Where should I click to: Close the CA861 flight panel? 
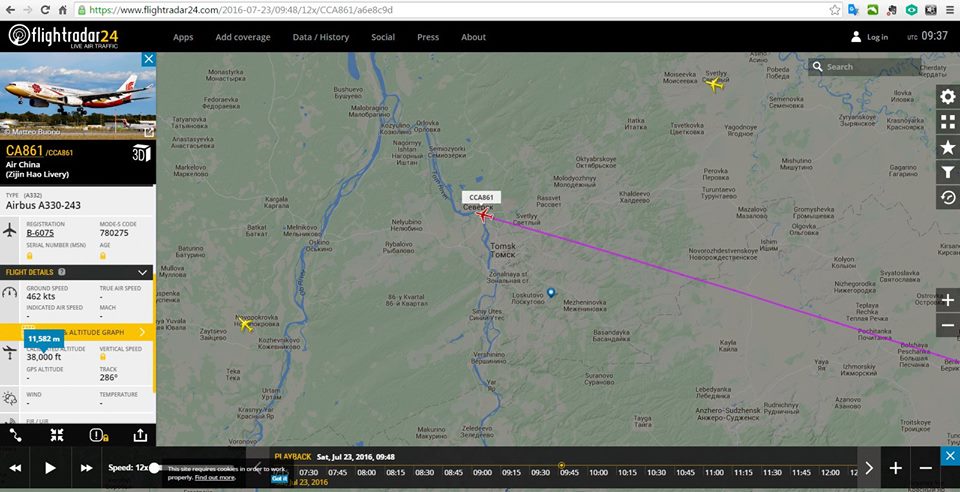pos(148,59)
